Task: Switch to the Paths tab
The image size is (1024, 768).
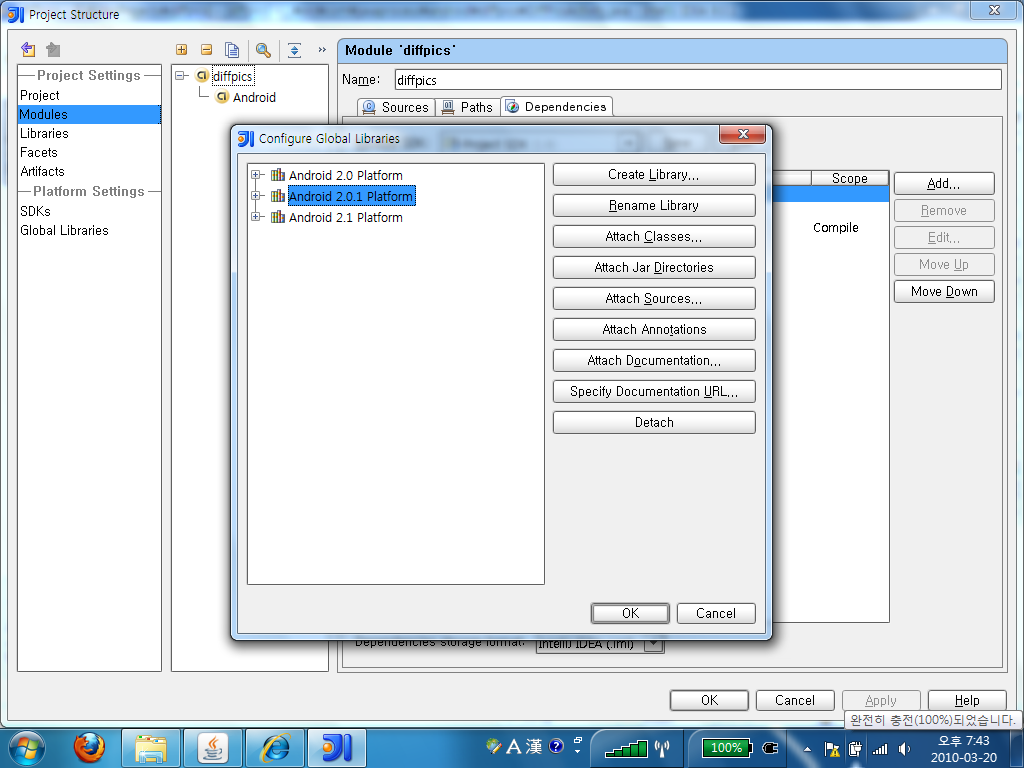Action: (x=468, y=107)
